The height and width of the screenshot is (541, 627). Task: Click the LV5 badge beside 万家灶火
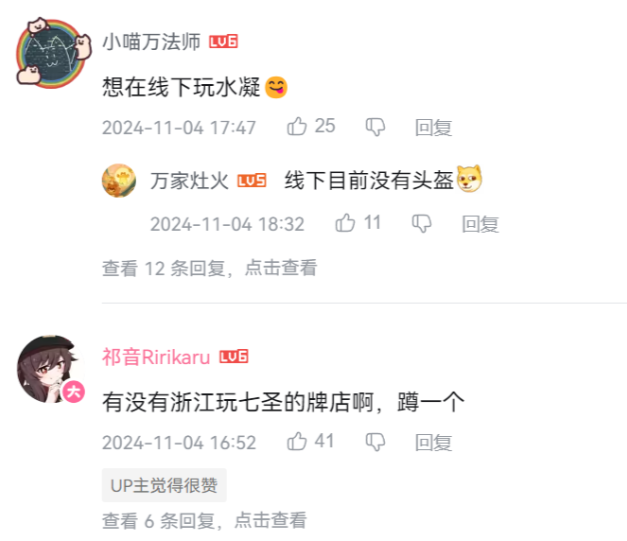pos(252,180)
